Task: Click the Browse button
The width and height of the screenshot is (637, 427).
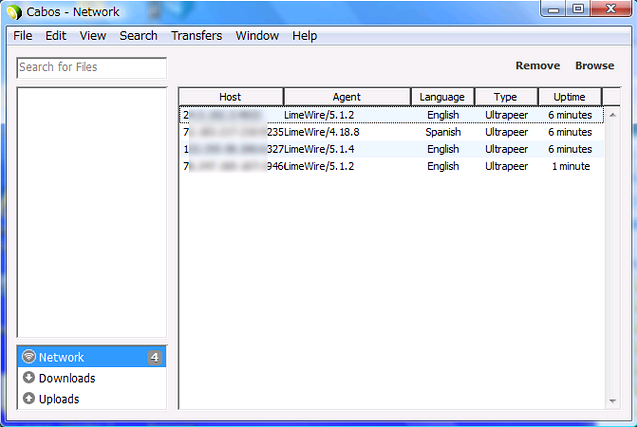Action: pyautogui.click(x=595, y=66)
